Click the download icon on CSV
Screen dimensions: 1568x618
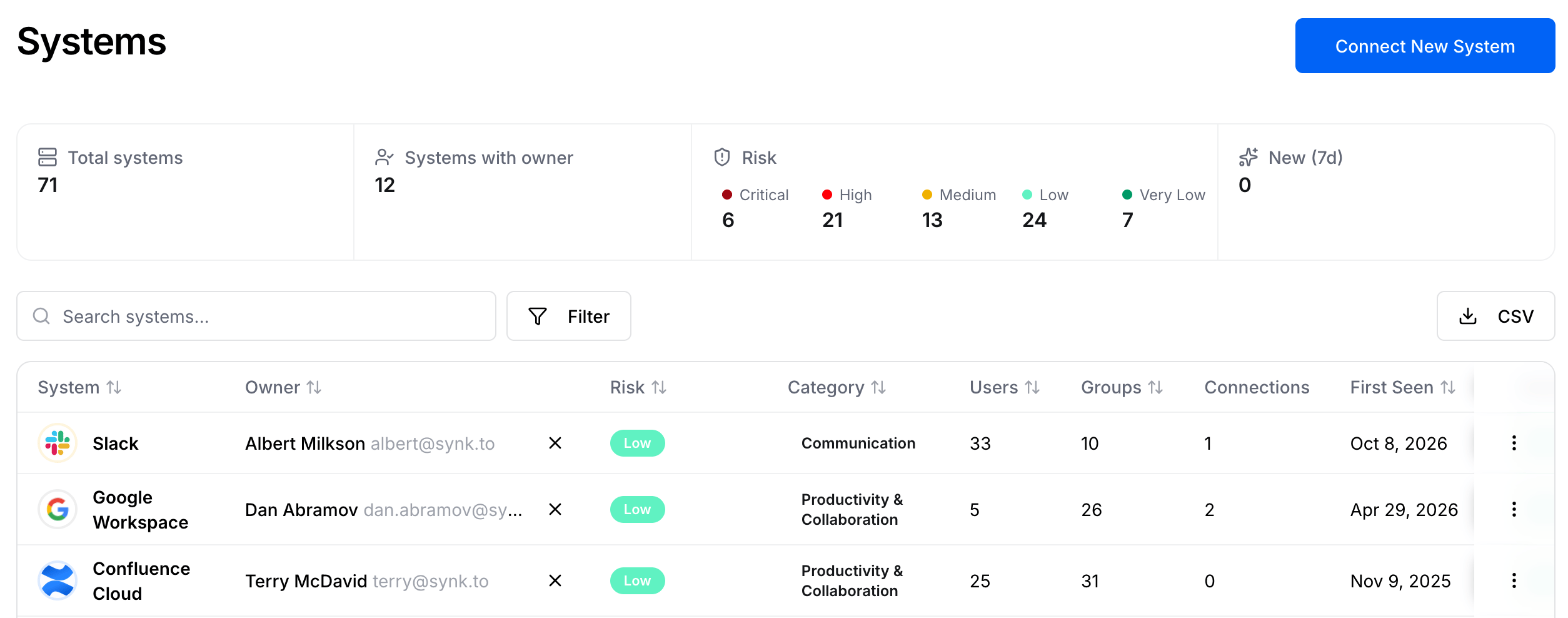coord(1468,316)
